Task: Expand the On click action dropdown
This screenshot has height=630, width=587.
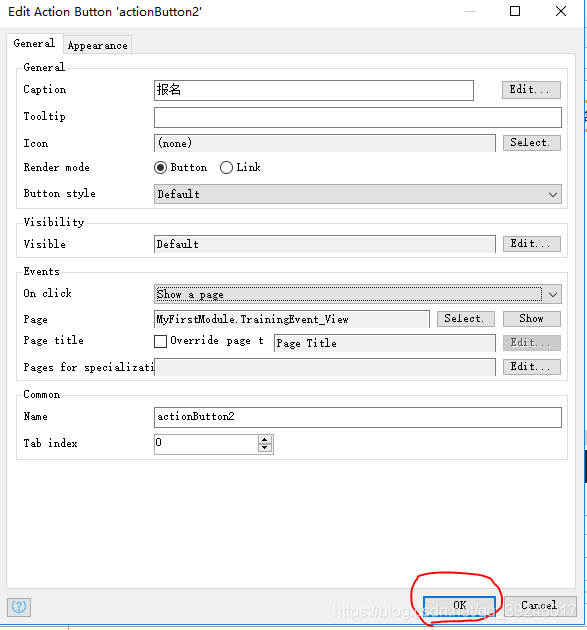Action: coord(358,295)
